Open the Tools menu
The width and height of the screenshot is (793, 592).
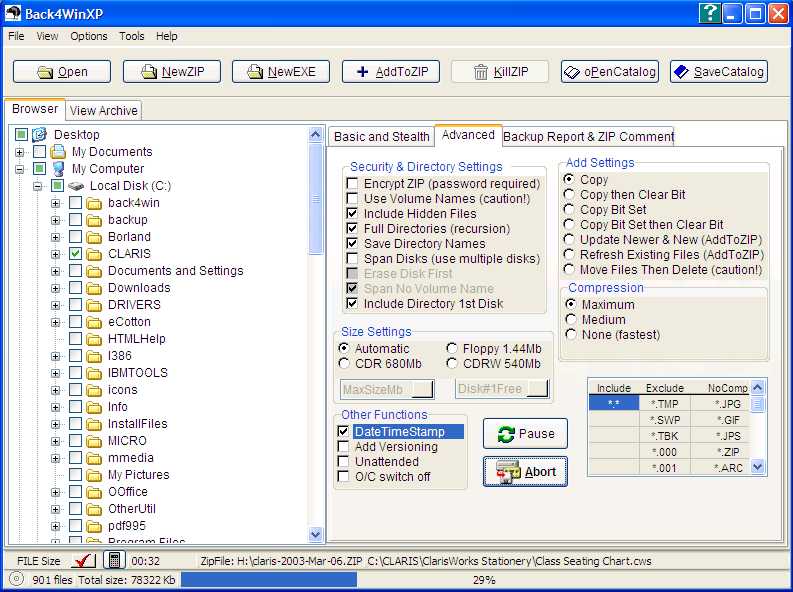coord(132,36)
